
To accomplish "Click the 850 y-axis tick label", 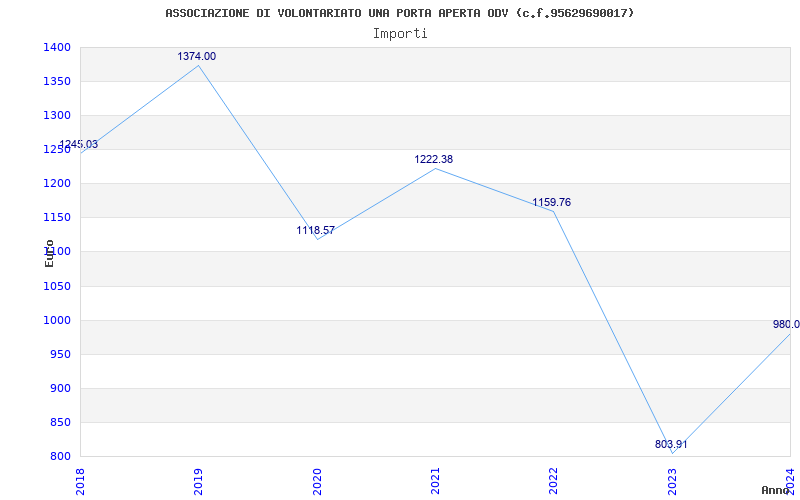I will tap(60, 422).
